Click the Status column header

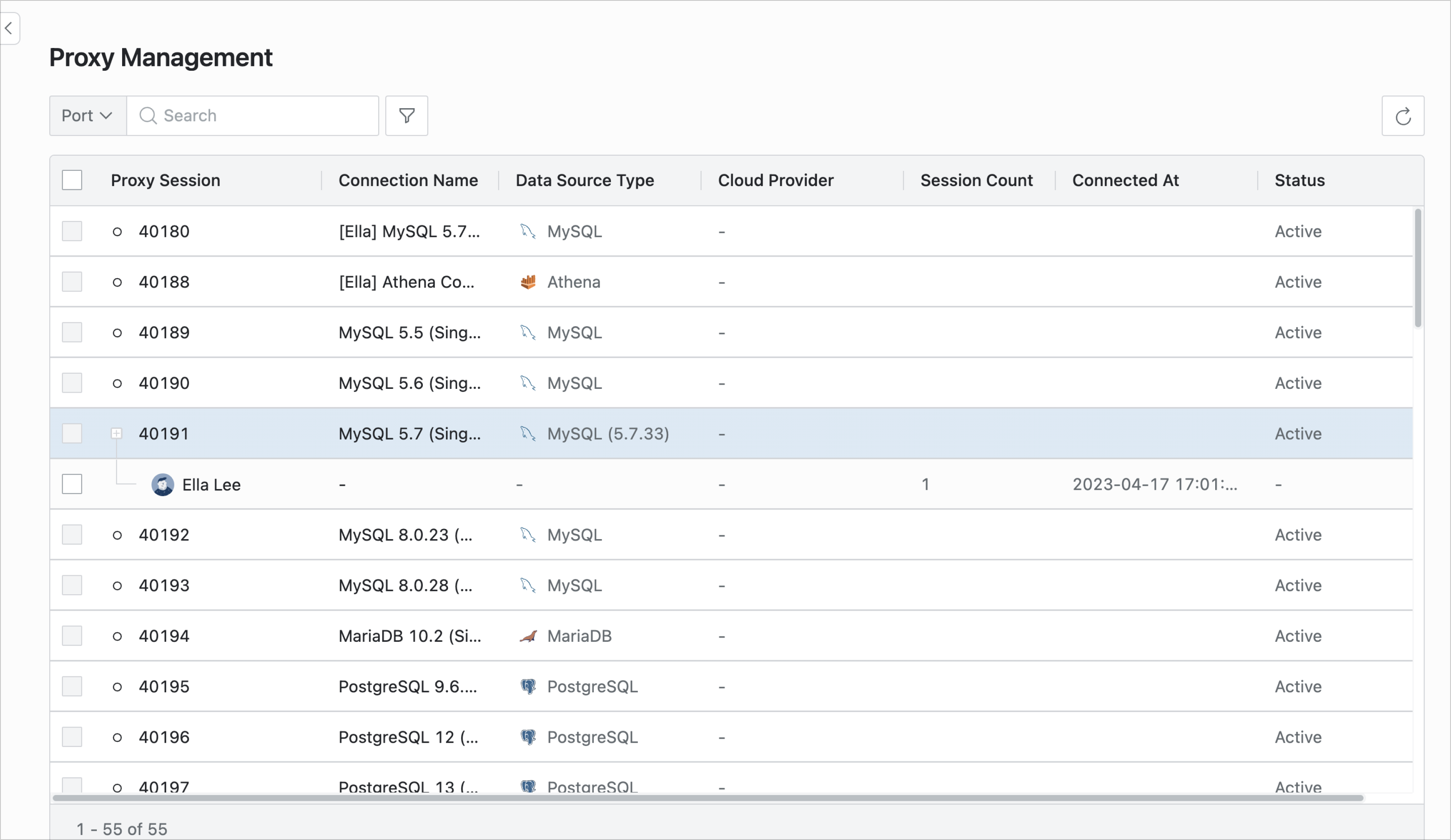1299,180
